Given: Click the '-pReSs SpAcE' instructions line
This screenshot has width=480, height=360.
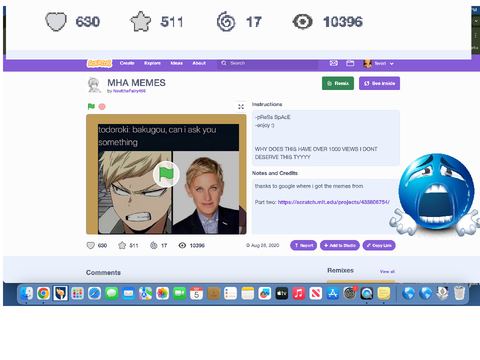Looking at the screenshot, I should pos(273,117).
